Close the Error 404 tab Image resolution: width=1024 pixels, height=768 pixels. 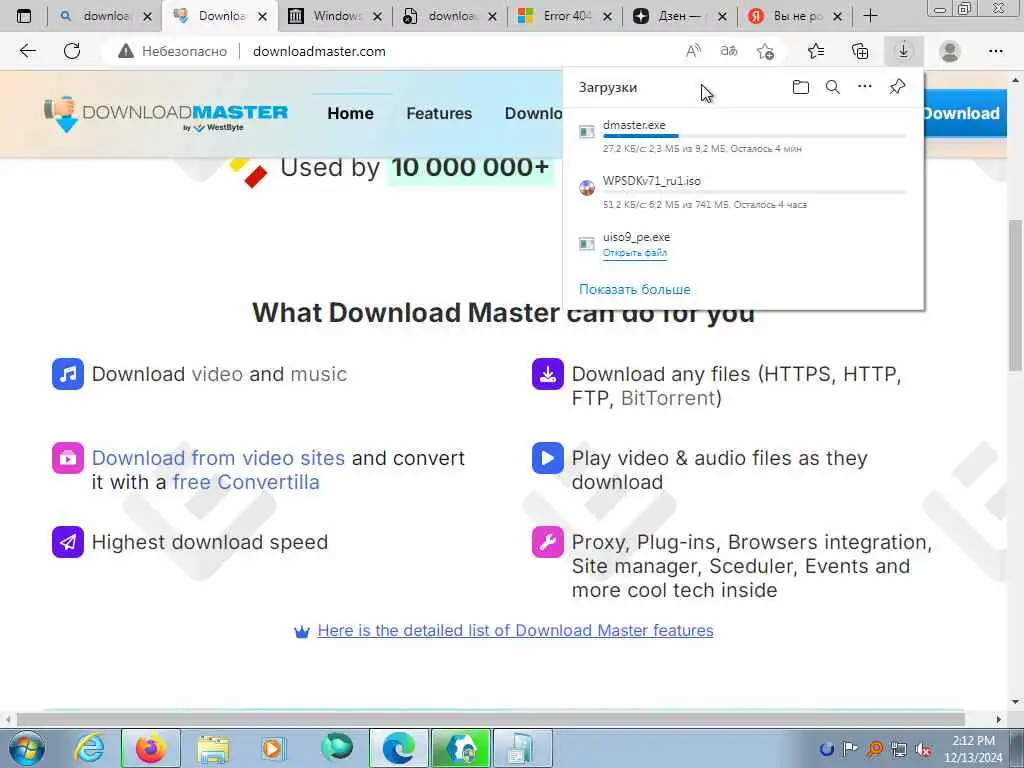click(607, 16)
